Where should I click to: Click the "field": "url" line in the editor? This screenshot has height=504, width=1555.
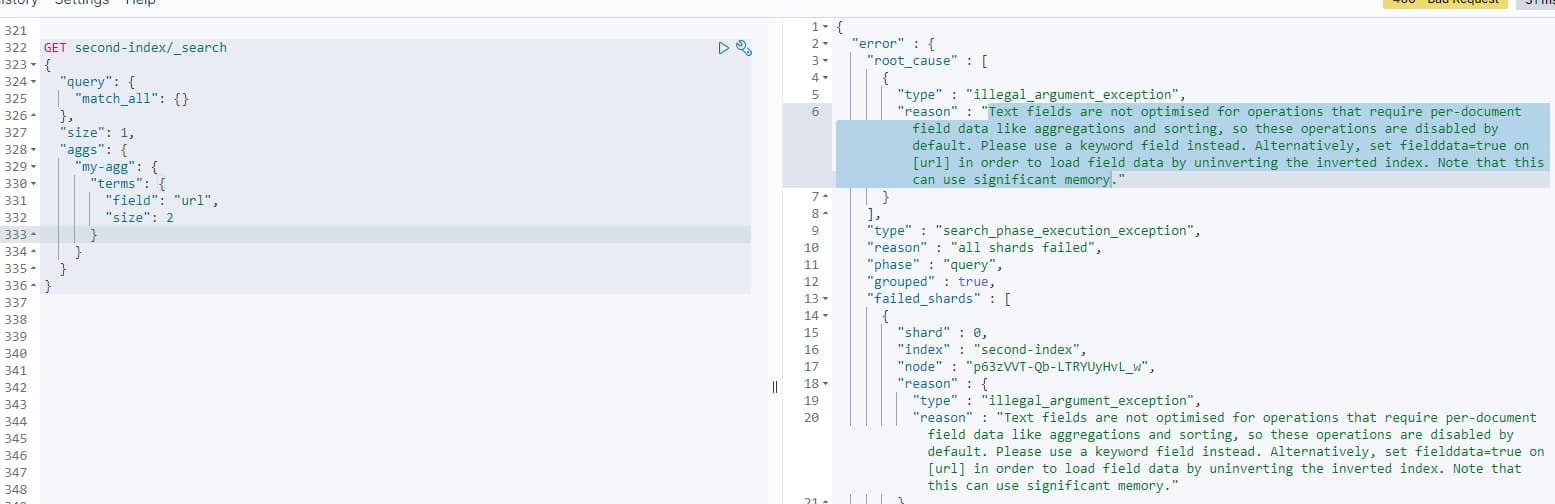click(x=160, y=201)
